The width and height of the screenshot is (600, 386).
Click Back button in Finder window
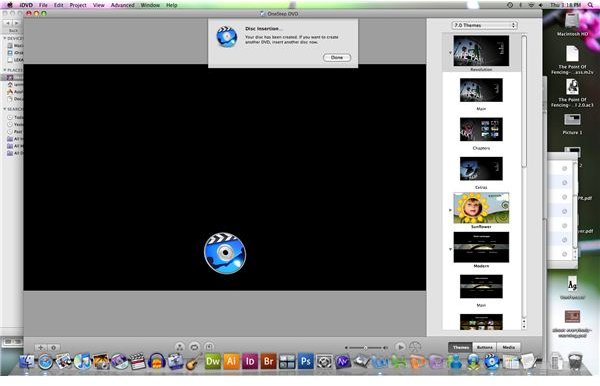pos(8,23)
